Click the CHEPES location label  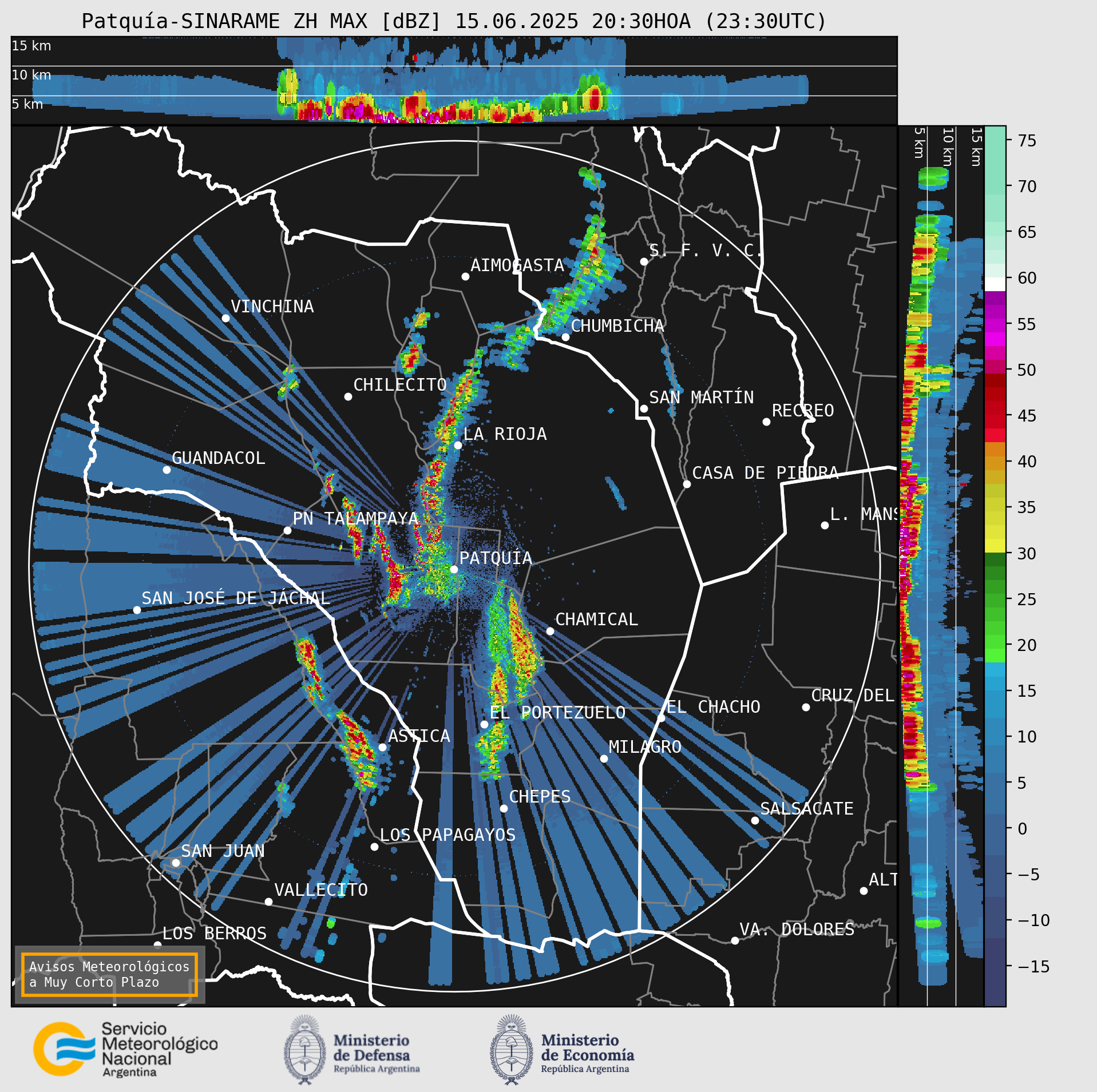pos(540,797)
